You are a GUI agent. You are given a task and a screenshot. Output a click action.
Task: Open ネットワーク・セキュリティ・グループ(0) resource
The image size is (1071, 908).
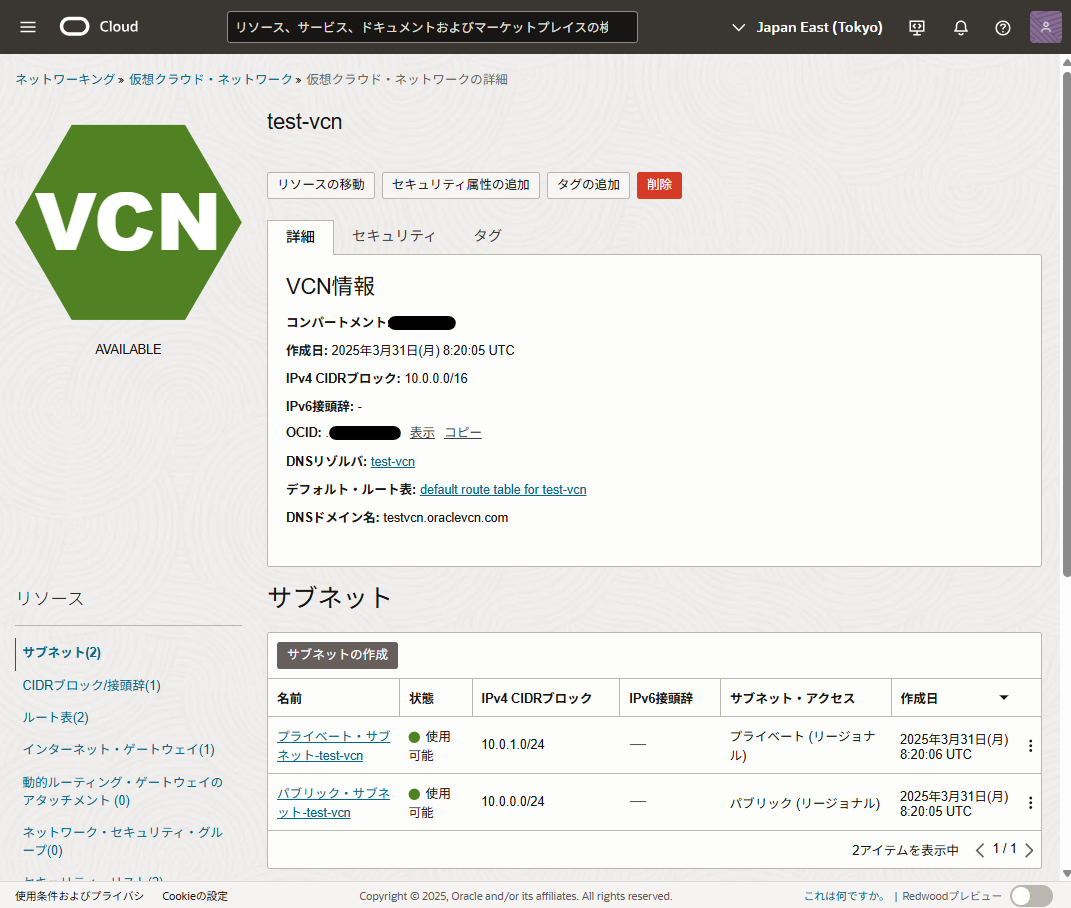[122, 841]
